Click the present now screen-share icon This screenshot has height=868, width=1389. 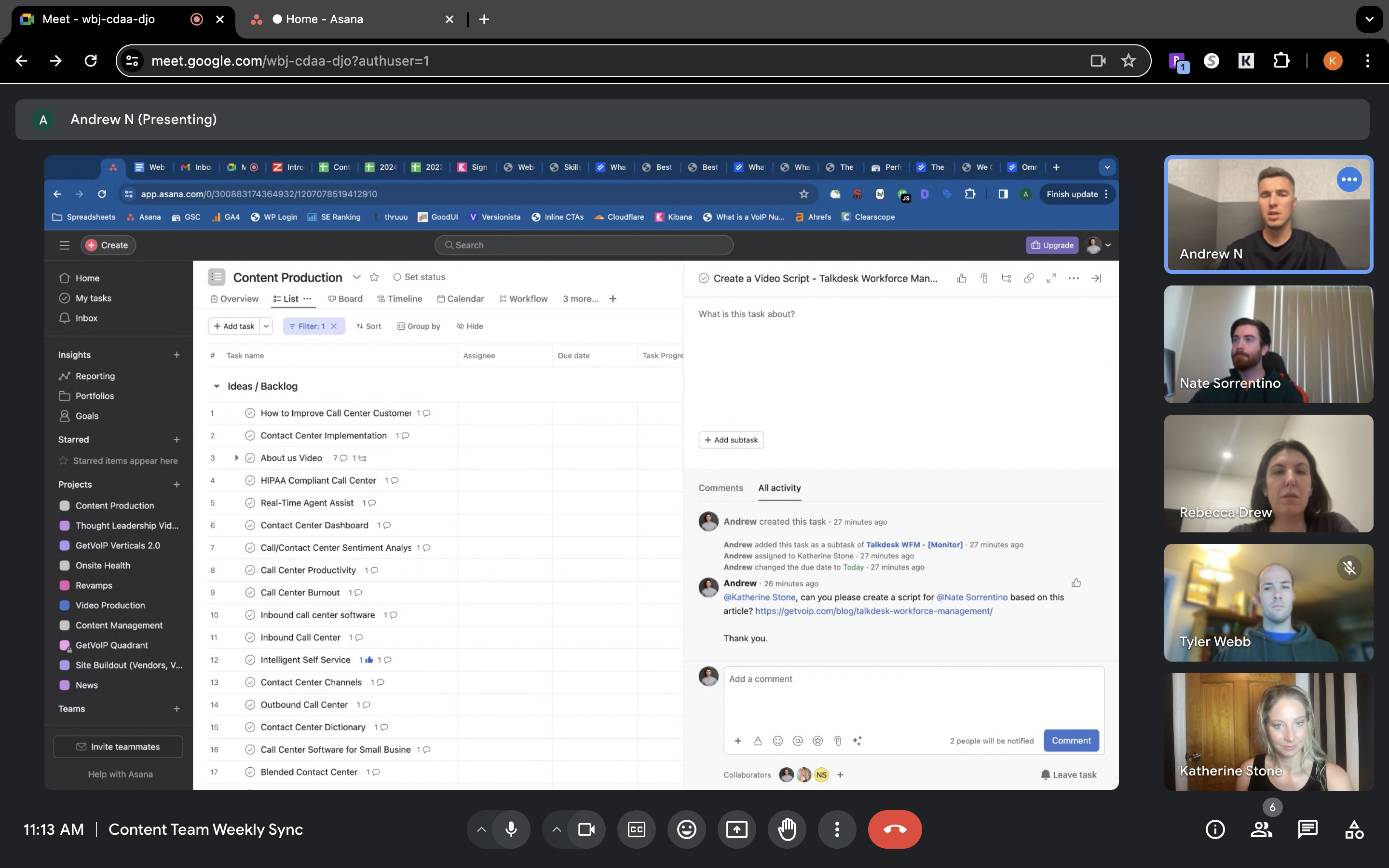click(736, 829)
